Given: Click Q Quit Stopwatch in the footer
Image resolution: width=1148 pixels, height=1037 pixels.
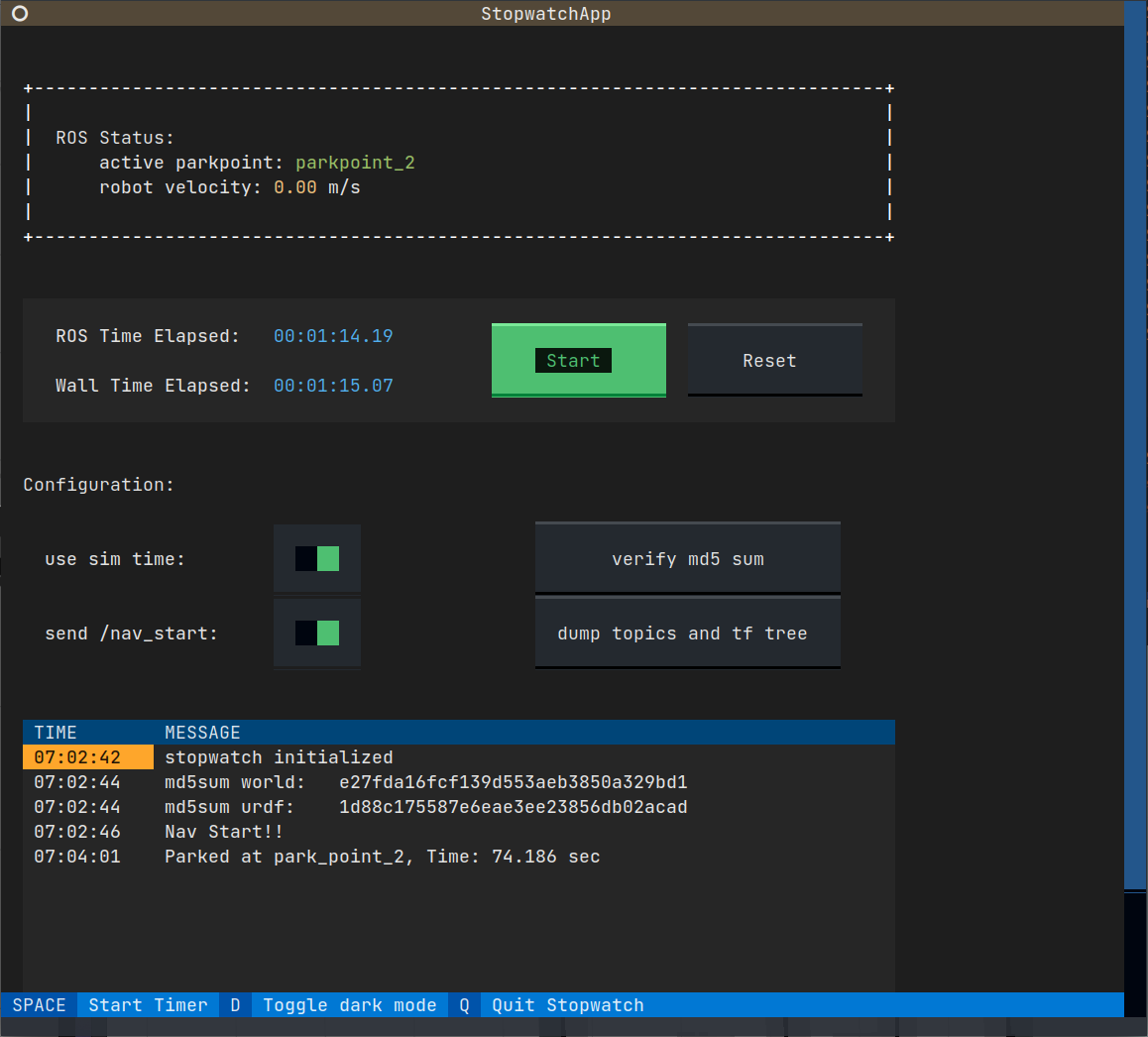Looking at the screenshot, I should click(551, 1004).
